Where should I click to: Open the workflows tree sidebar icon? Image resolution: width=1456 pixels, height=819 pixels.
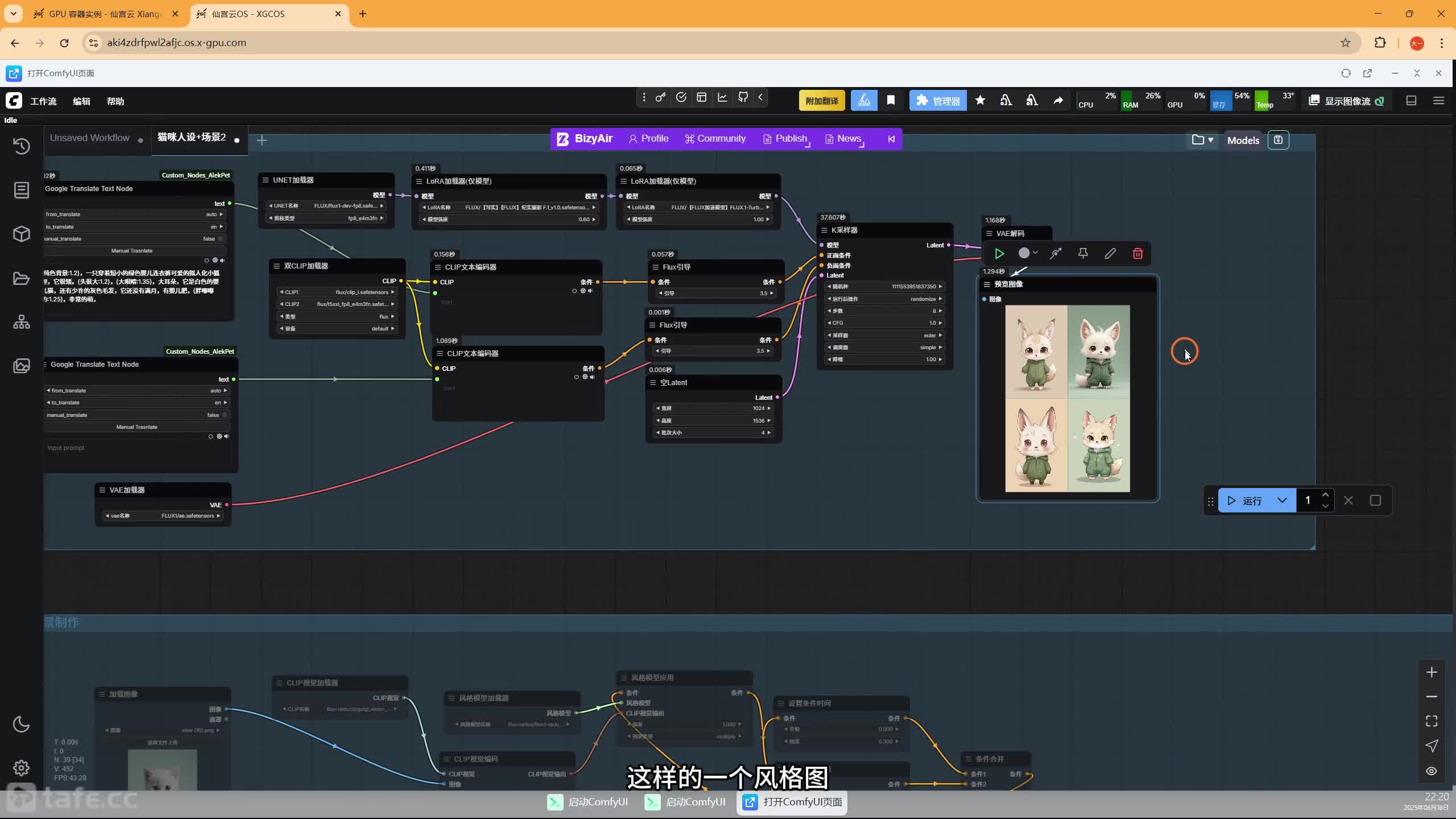point(22,322)
